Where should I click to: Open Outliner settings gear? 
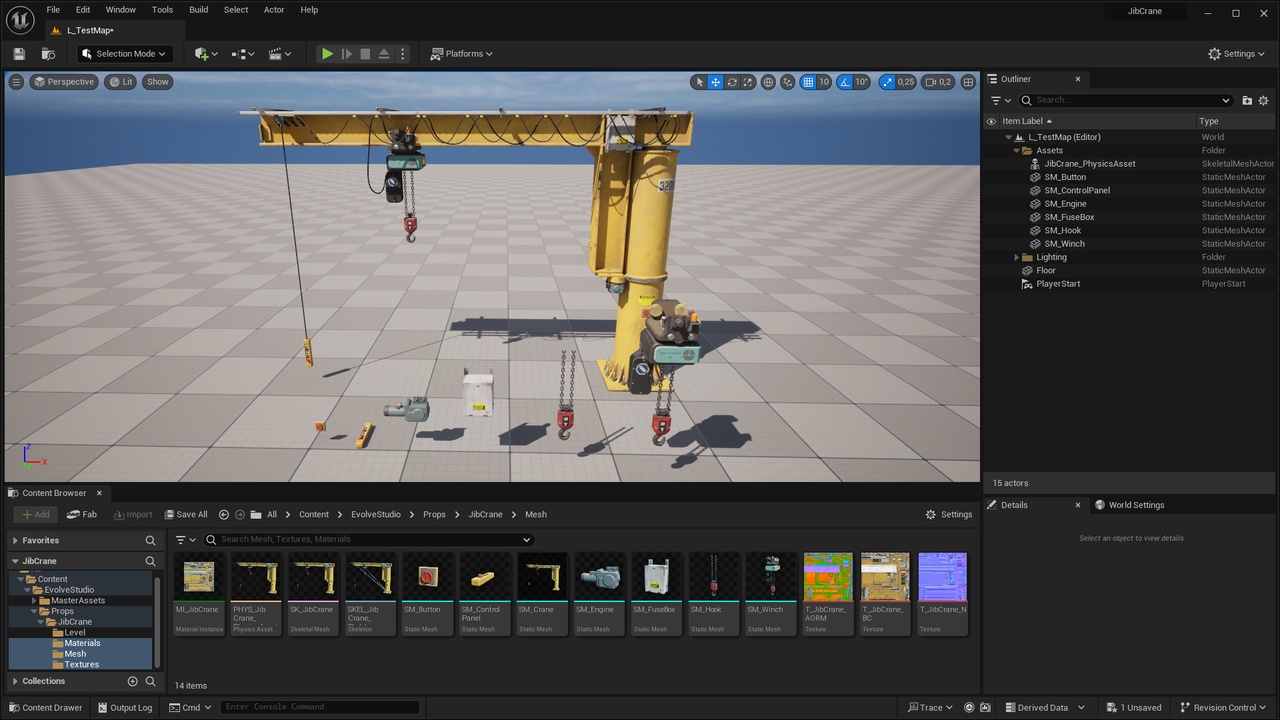tap(1263, 100)
